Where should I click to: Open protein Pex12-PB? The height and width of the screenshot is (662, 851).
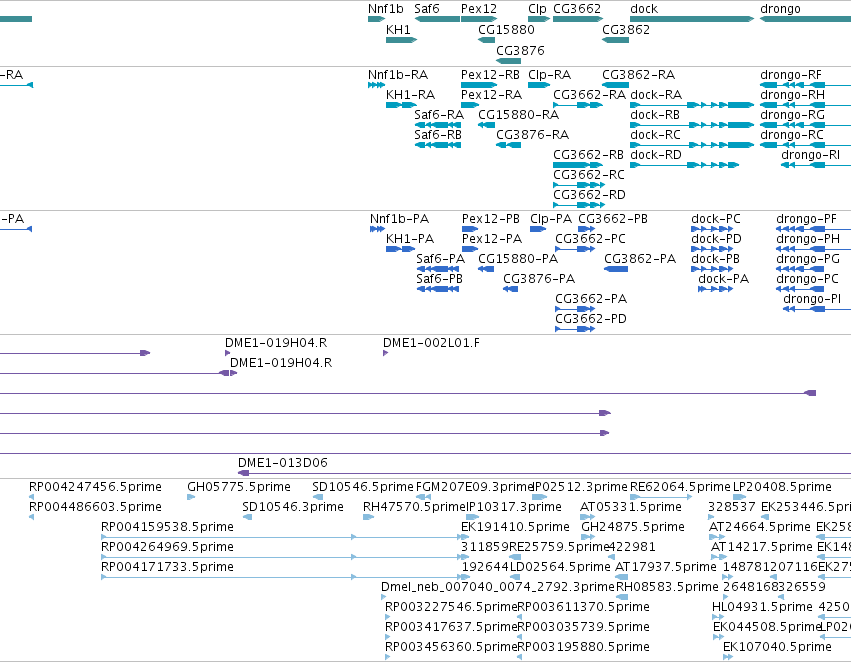click(491, 219)
